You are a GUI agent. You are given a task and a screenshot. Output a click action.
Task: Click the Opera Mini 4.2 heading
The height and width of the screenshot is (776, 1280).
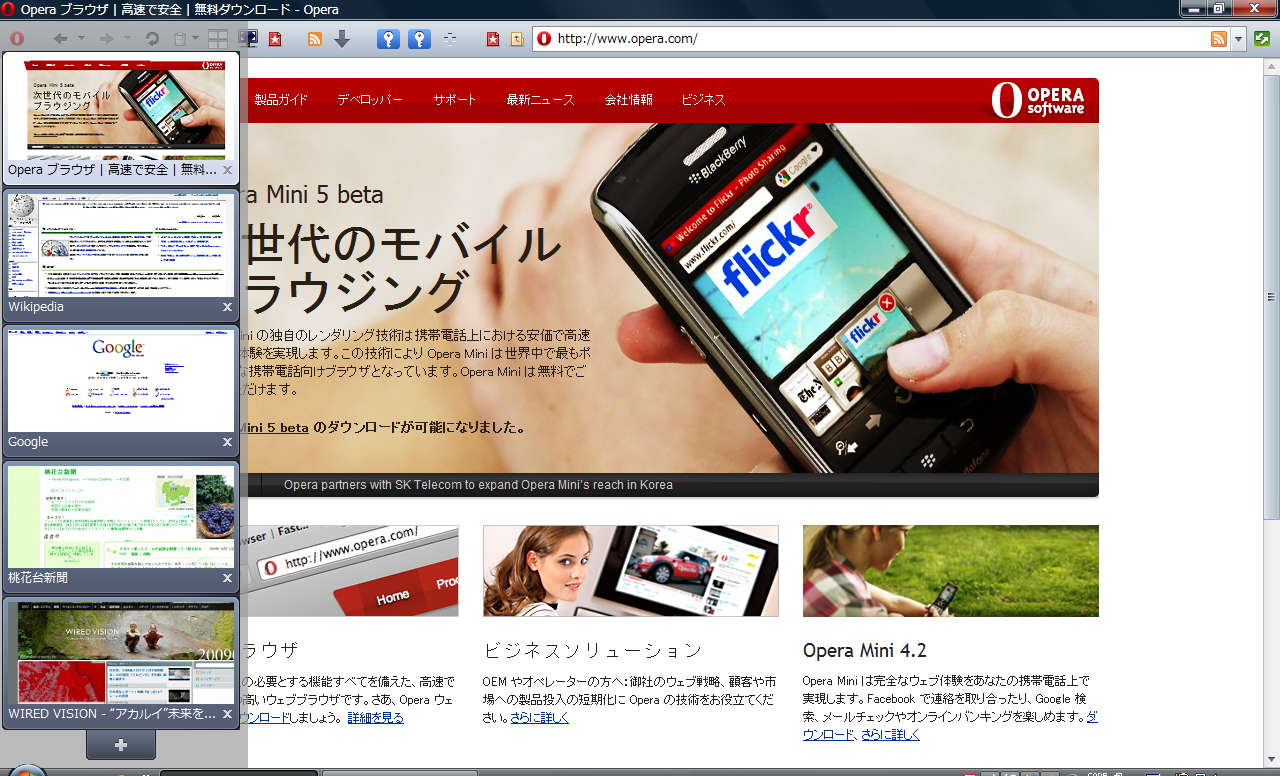(x=865, y=651)
